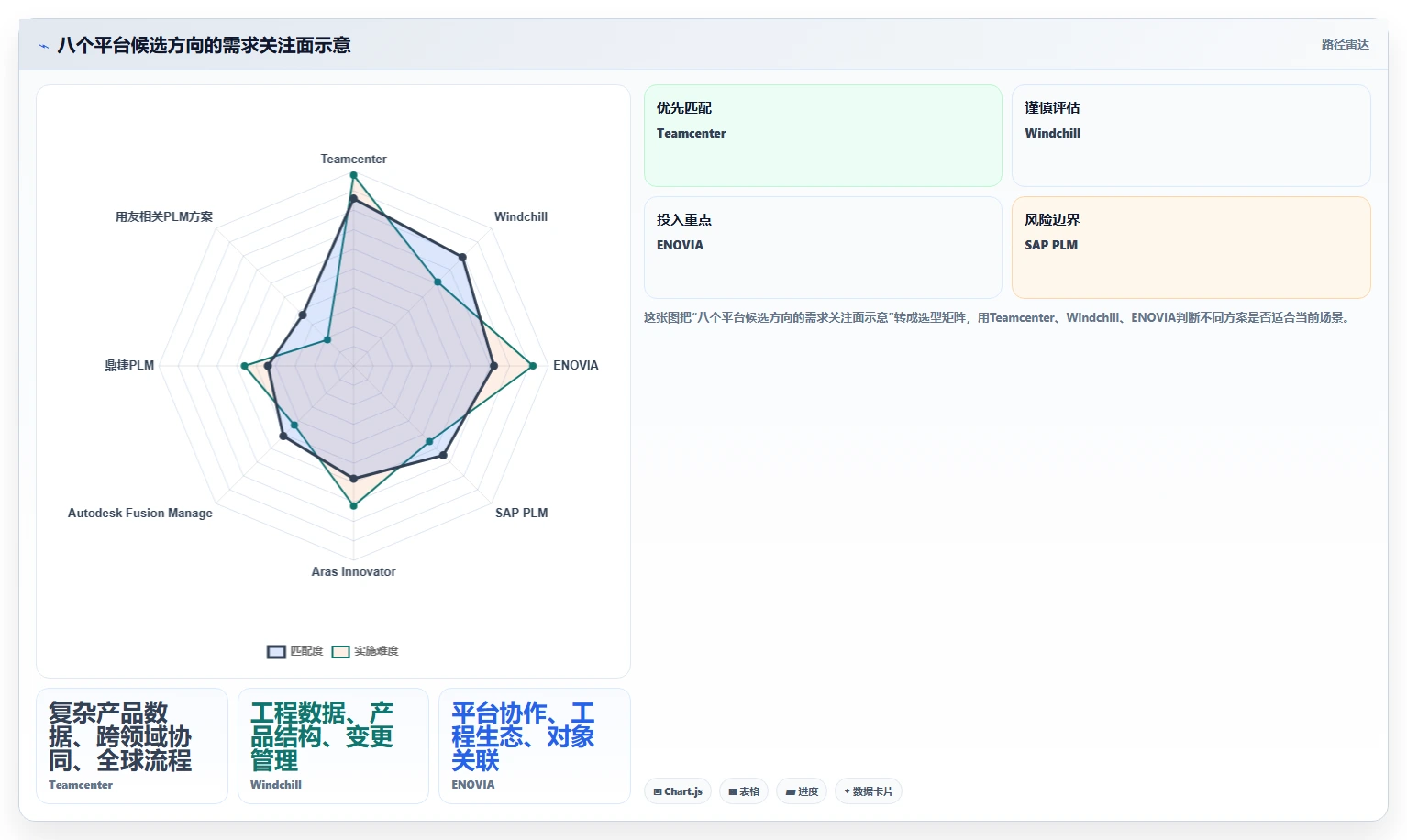Open the 优先匹配 Teamcenter card

[823, 136]
